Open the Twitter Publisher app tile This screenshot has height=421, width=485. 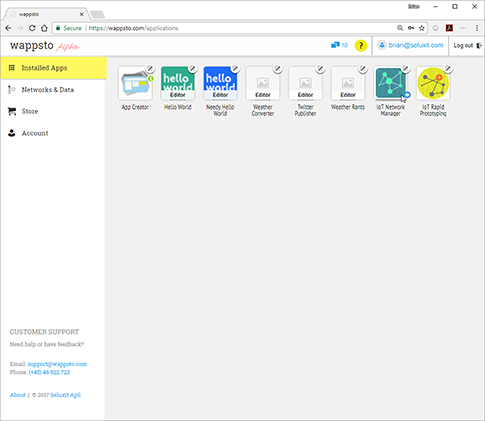click(305, 83)
